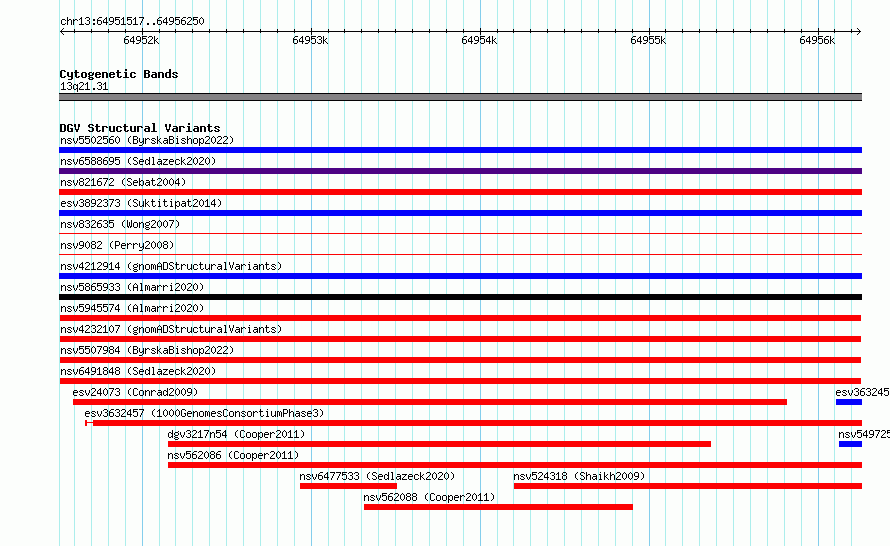Open dgv3217n54 (Cooper2011) label
Screen dimensions: 890x546
coord(236,434)
